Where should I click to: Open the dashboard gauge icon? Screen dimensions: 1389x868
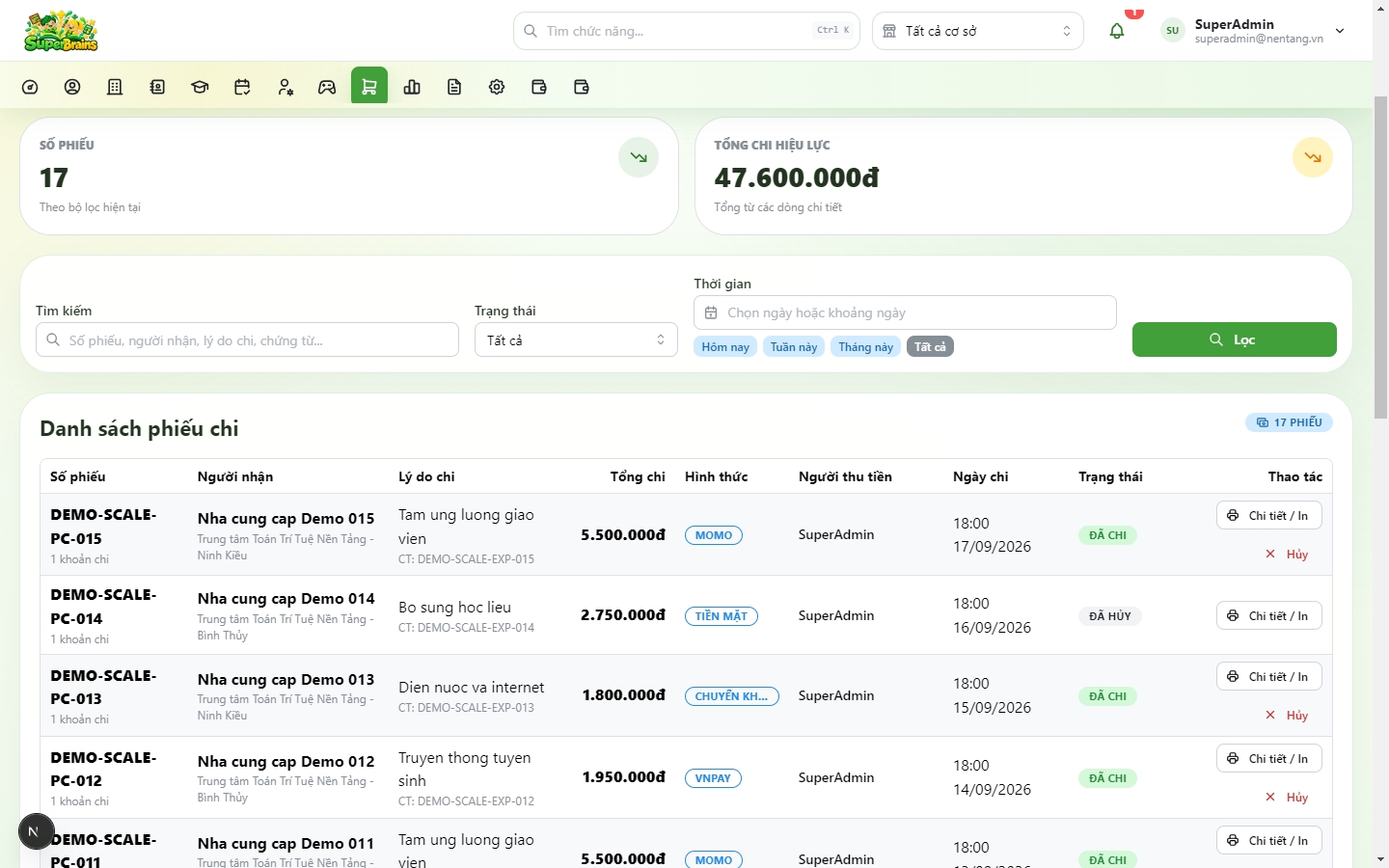30,87
